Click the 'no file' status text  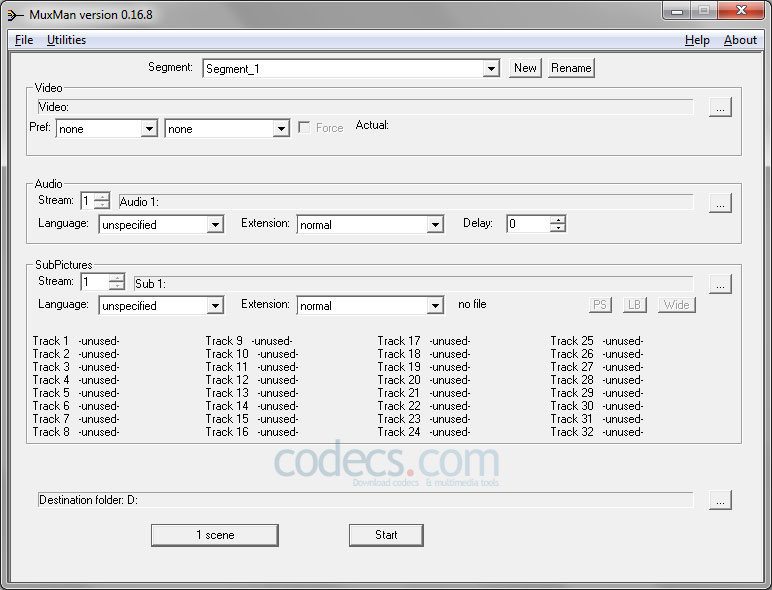(472, 304)
